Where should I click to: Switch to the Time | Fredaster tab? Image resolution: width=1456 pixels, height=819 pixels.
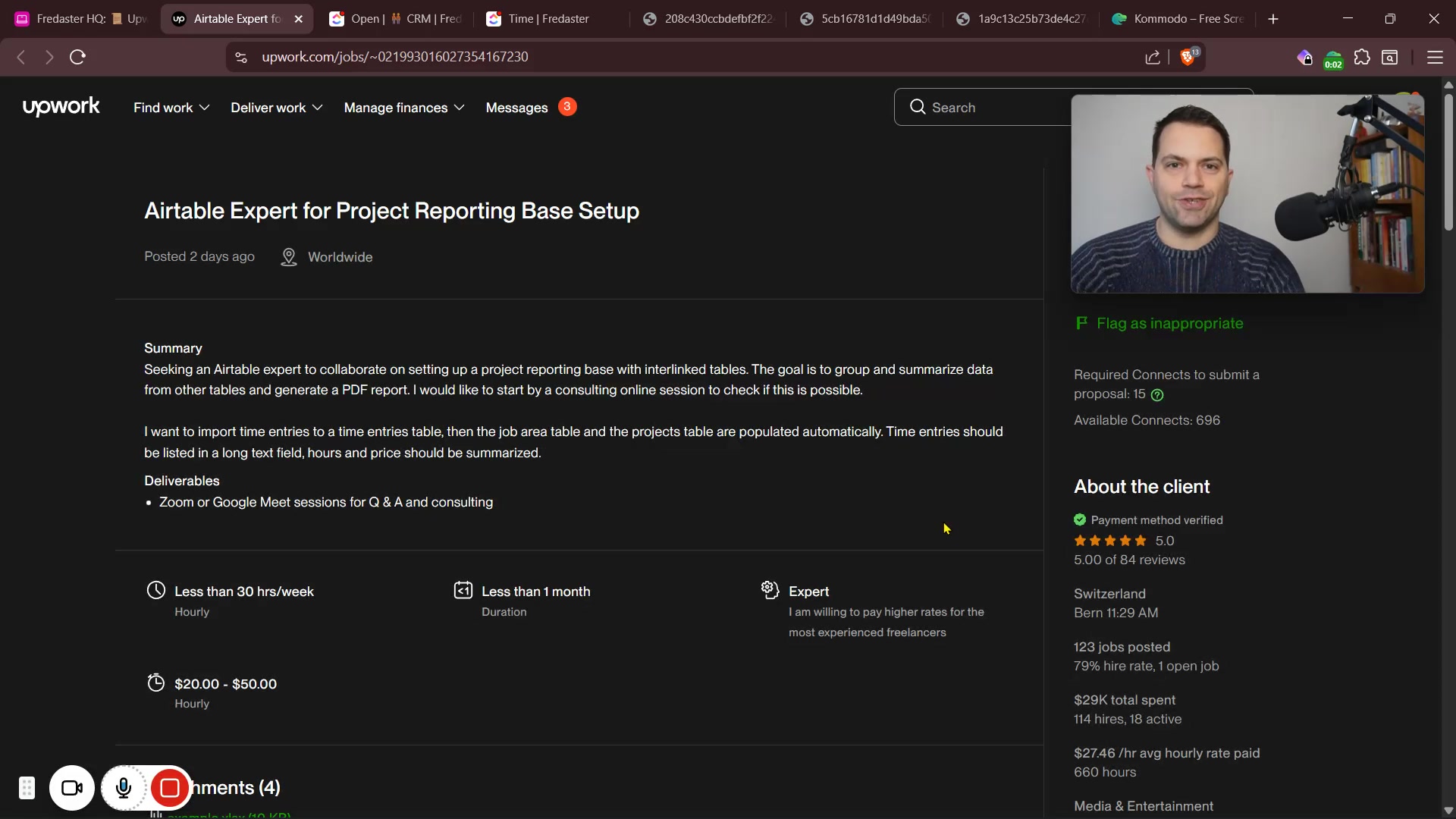548,19
